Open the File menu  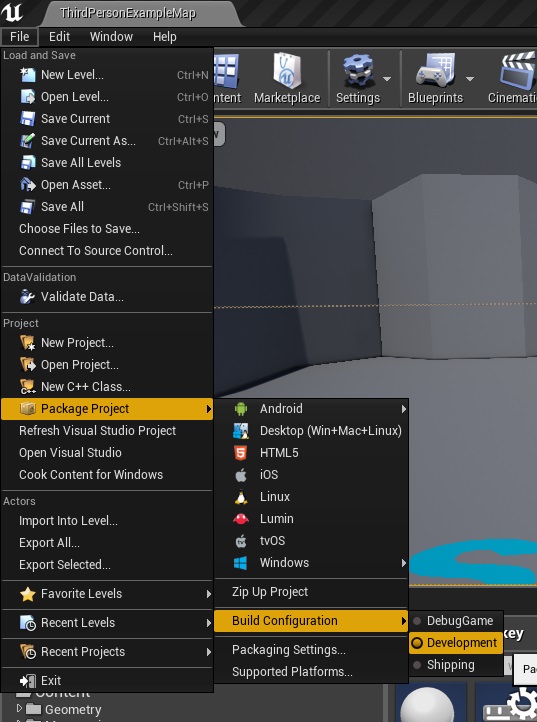[19, 36]
